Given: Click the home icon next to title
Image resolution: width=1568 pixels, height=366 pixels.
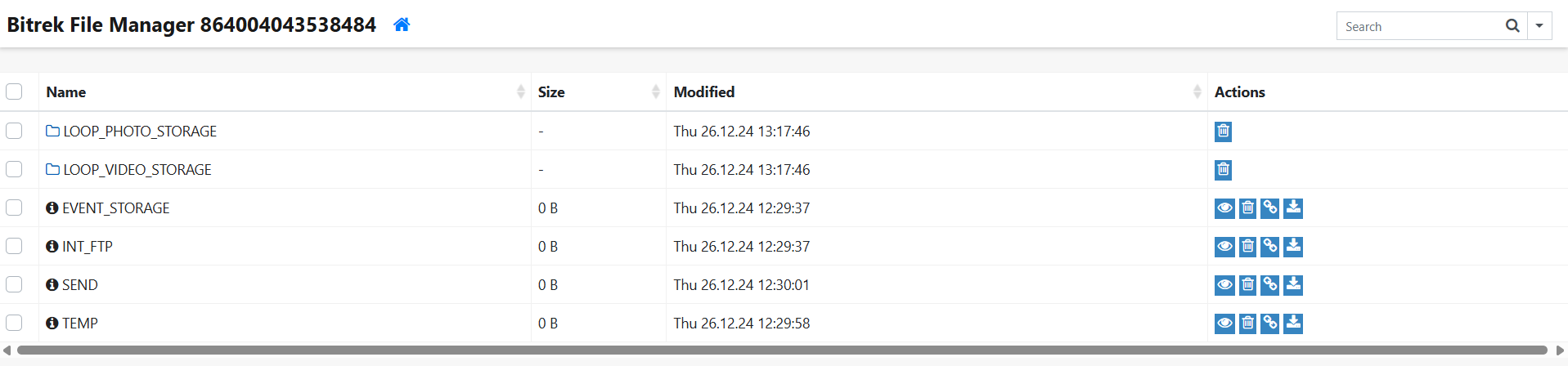Looking at the screenshot, I should [x=401, y=25].
